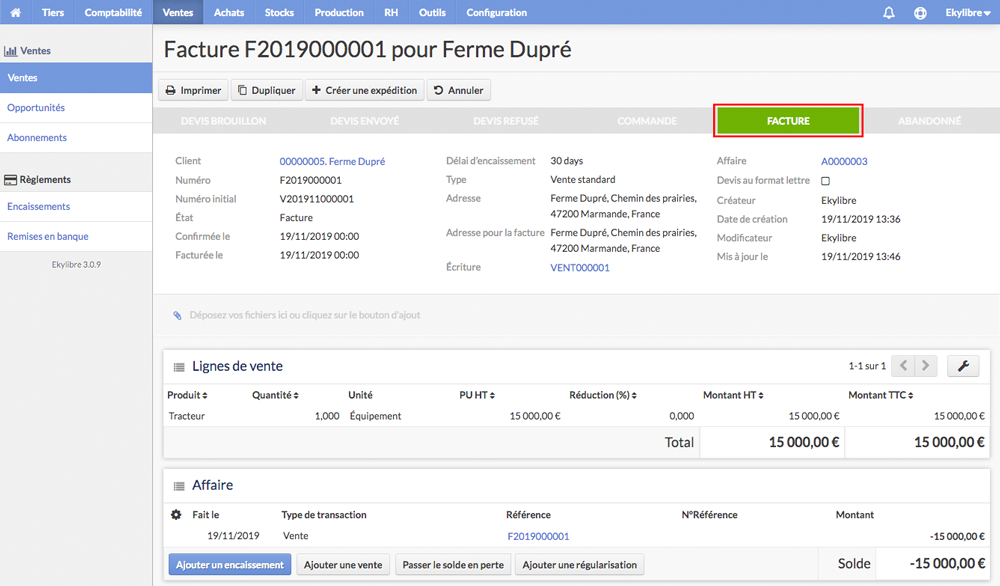Click the Tracteur product cell
1000x586 pixels.
pyautogui.click(x=187, y=416)
